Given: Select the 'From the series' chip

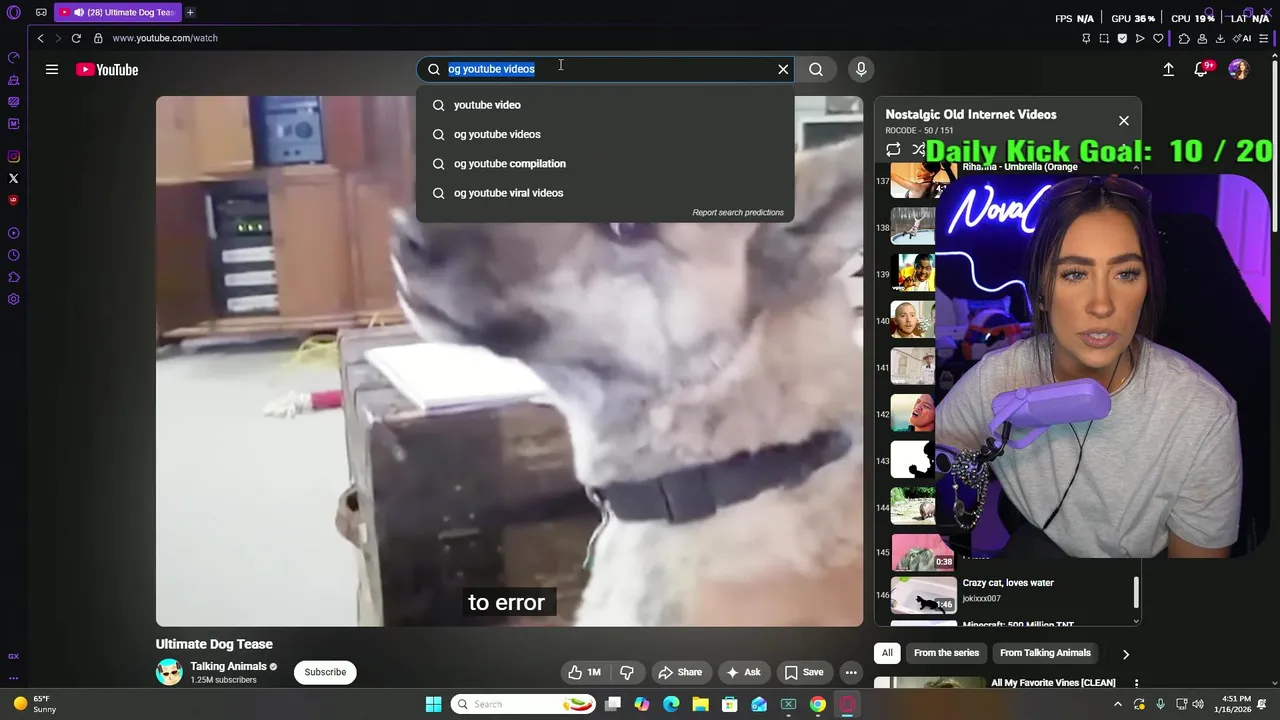Looking at the screenshot, I should click(x=946, y=653).
